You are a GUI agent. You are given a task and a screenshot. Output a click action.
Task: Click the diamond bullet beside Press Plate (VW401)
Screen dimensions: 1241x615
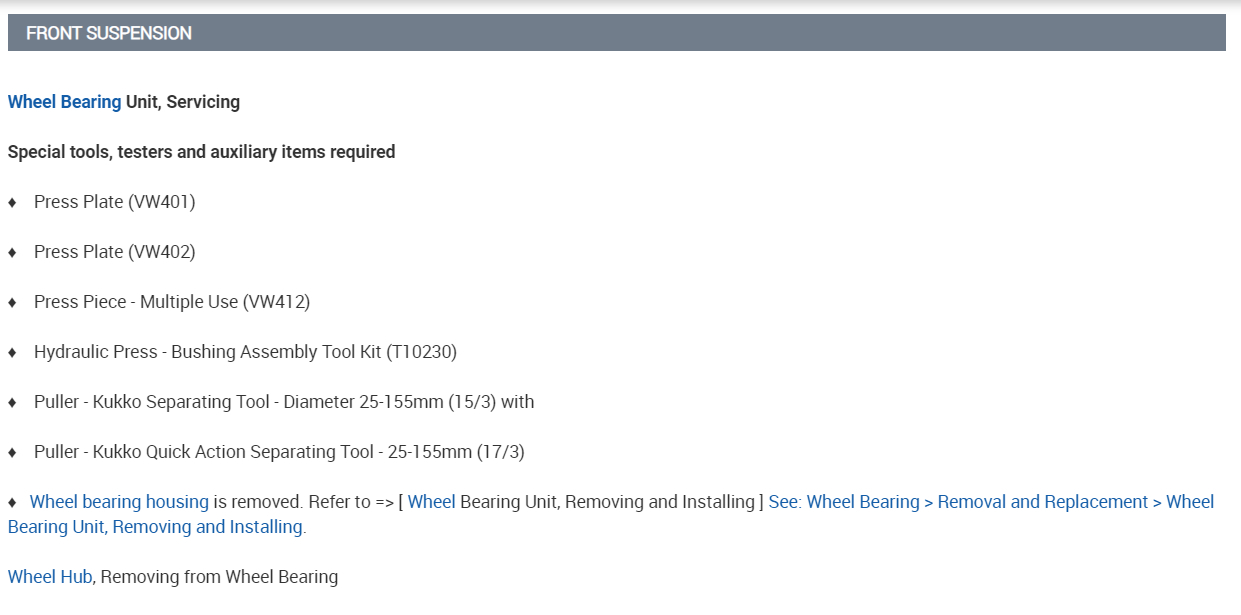(13, 202)
